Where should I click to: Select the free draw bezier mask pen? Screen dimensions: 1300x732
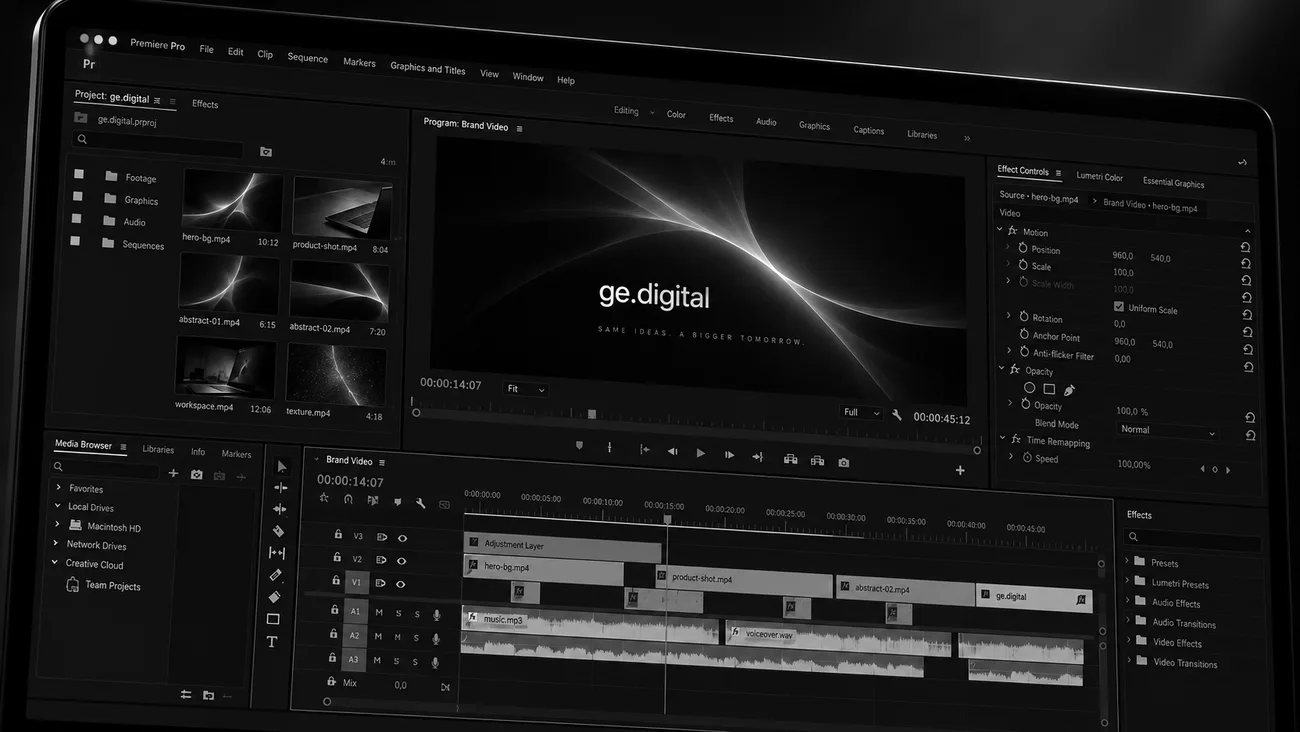coord(1069,390)
